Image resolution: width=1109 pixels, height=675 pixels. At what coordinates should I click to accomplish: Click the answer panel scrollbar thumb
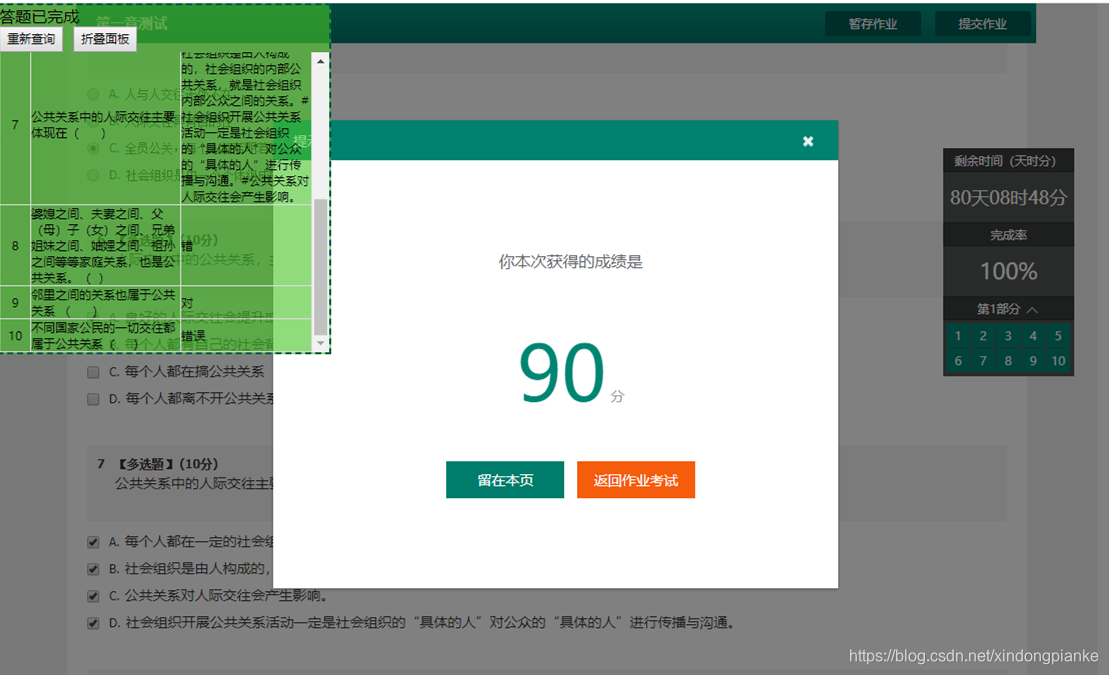[x=320, y=267]
